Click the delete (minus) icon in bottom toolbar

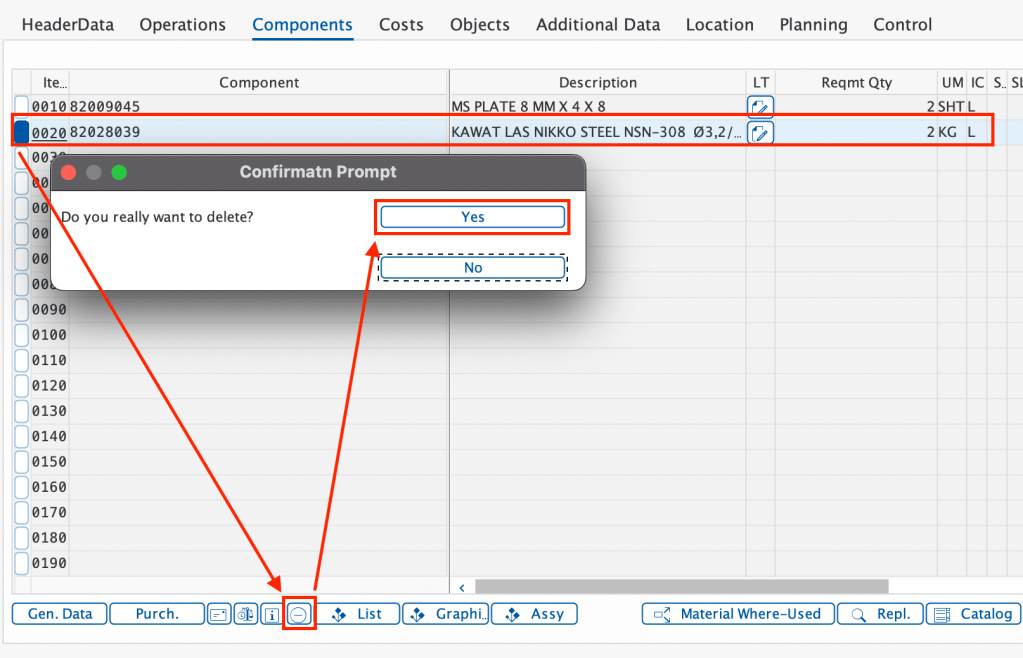(298, 614)
